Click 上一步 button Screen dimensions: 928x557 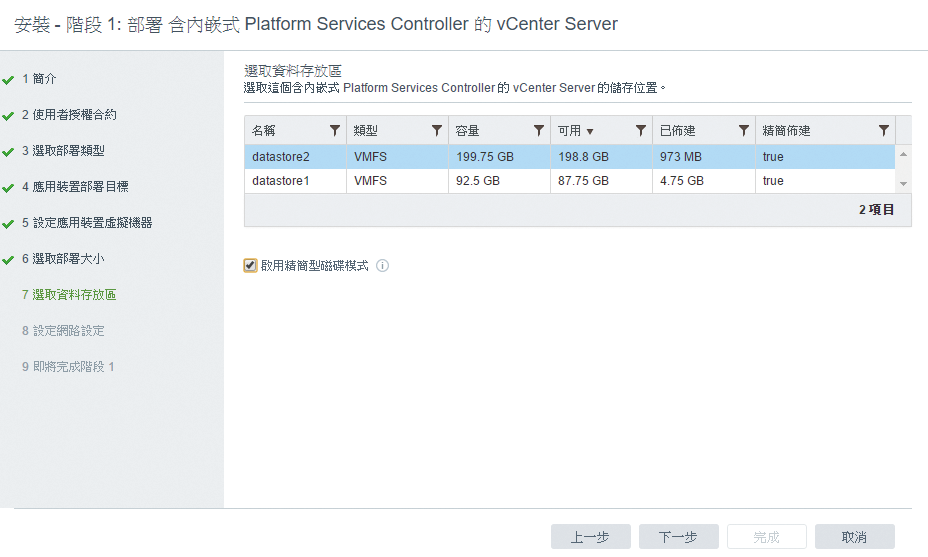(x=591, y=537)
